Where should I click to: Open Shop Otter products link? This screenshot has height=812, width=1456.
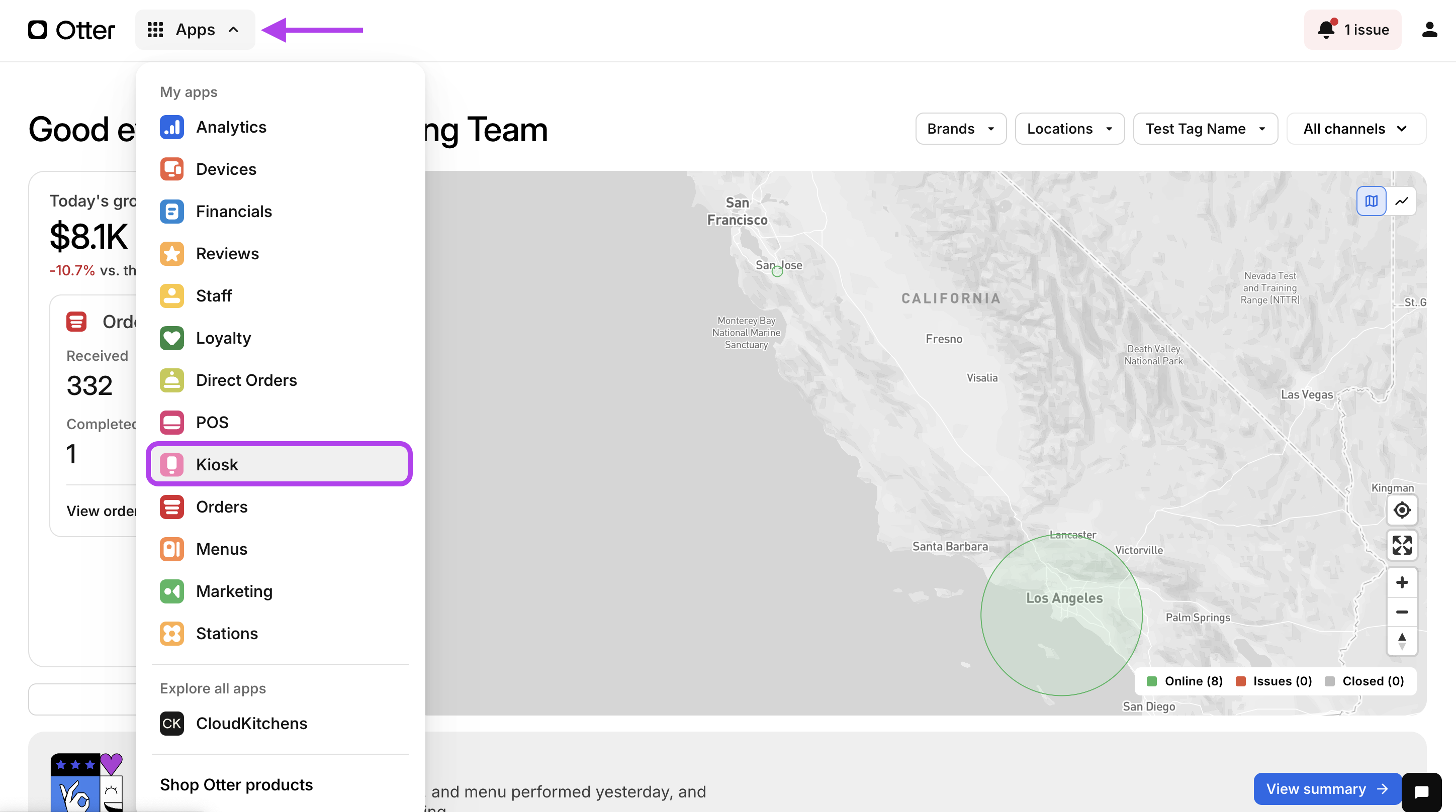click(x=236, y=785)
